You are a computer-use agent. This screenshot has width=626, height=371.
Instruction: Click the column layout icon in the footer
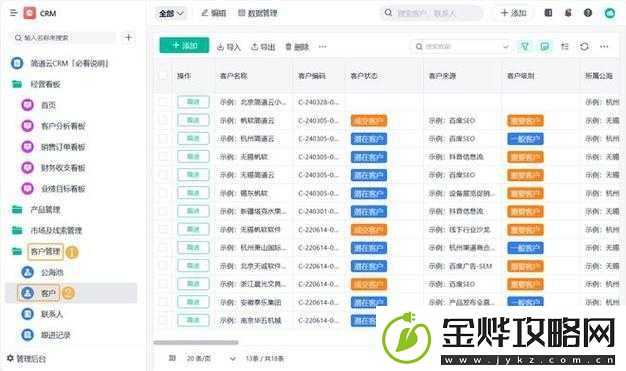(x=172, y=358)
